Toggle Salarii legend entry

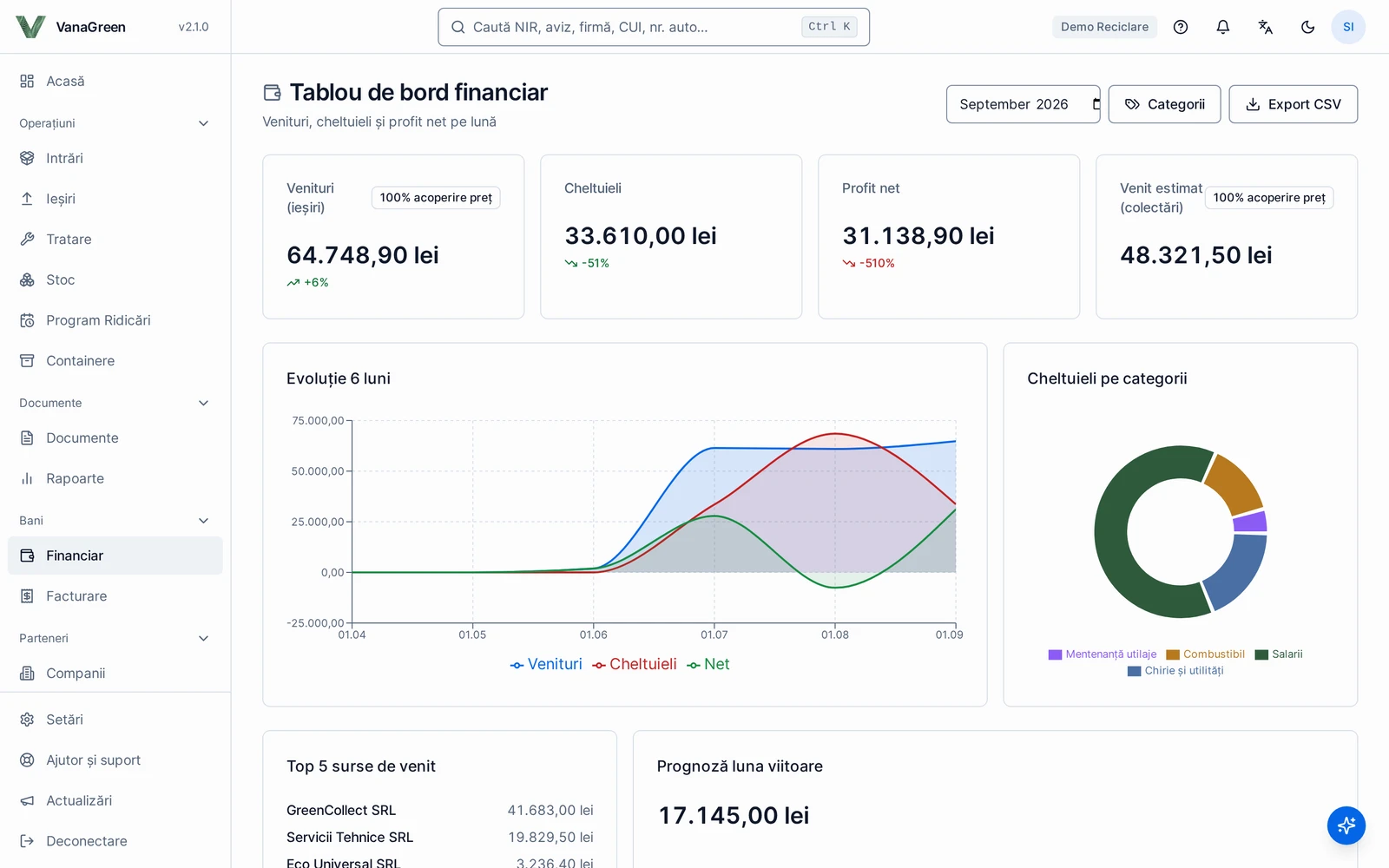click(x=1279, y=654)
